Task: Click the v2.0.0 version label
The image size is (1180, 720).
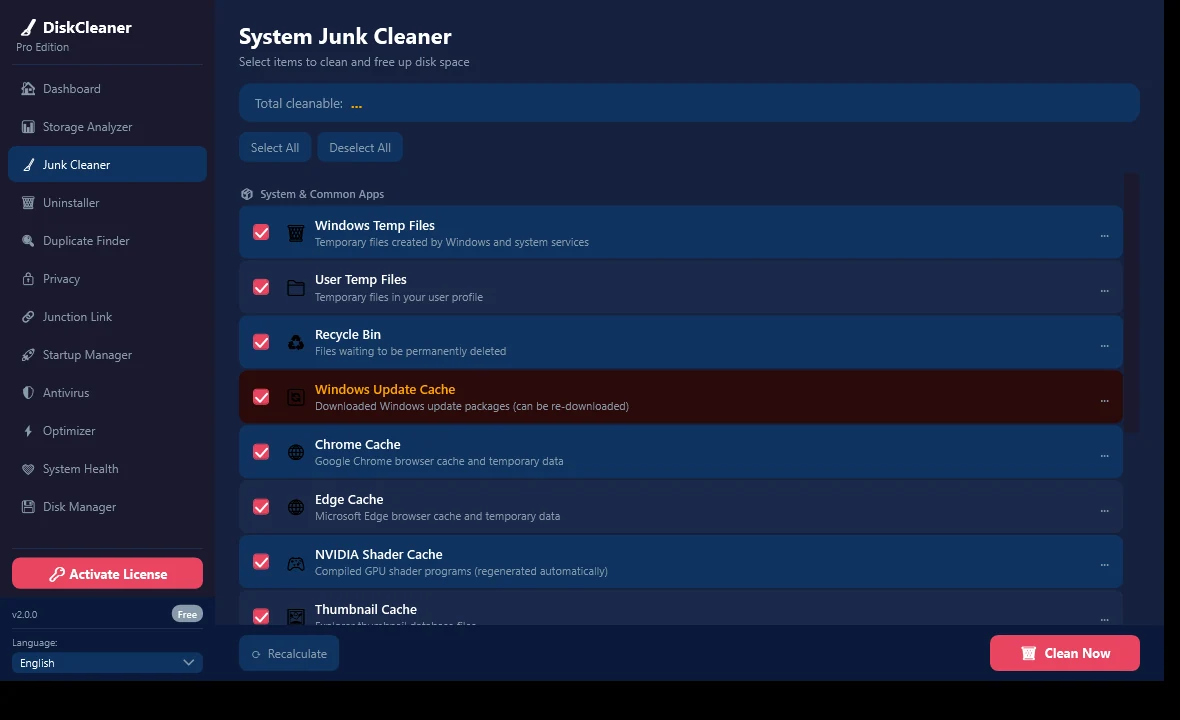Action: coord(25,615)
